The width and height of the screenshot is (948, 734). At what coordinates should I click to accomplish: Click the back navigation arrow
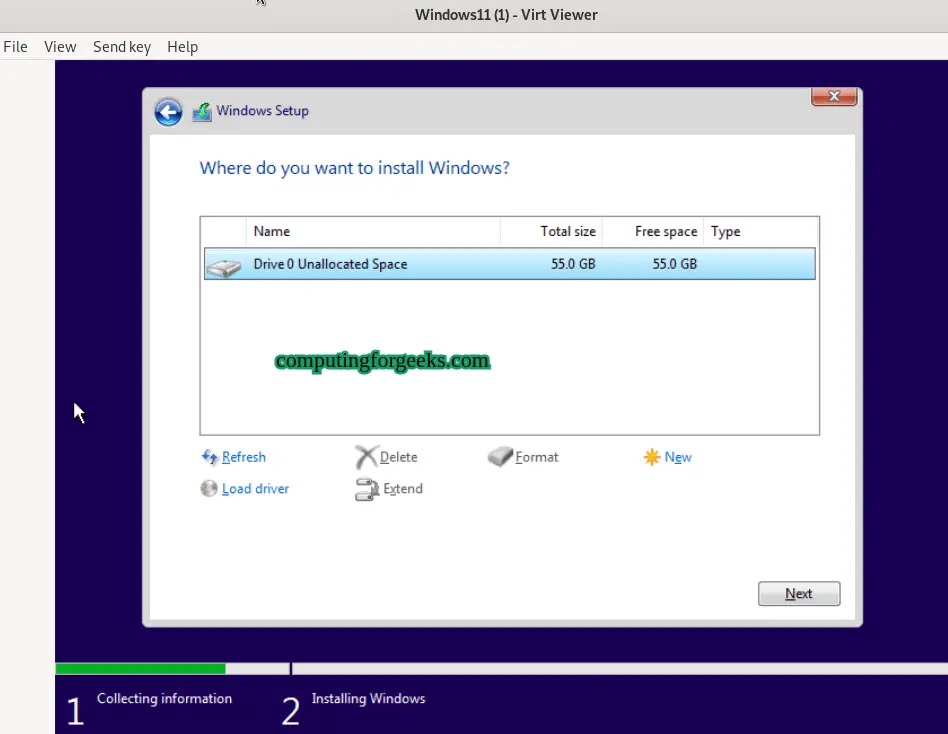167,112
